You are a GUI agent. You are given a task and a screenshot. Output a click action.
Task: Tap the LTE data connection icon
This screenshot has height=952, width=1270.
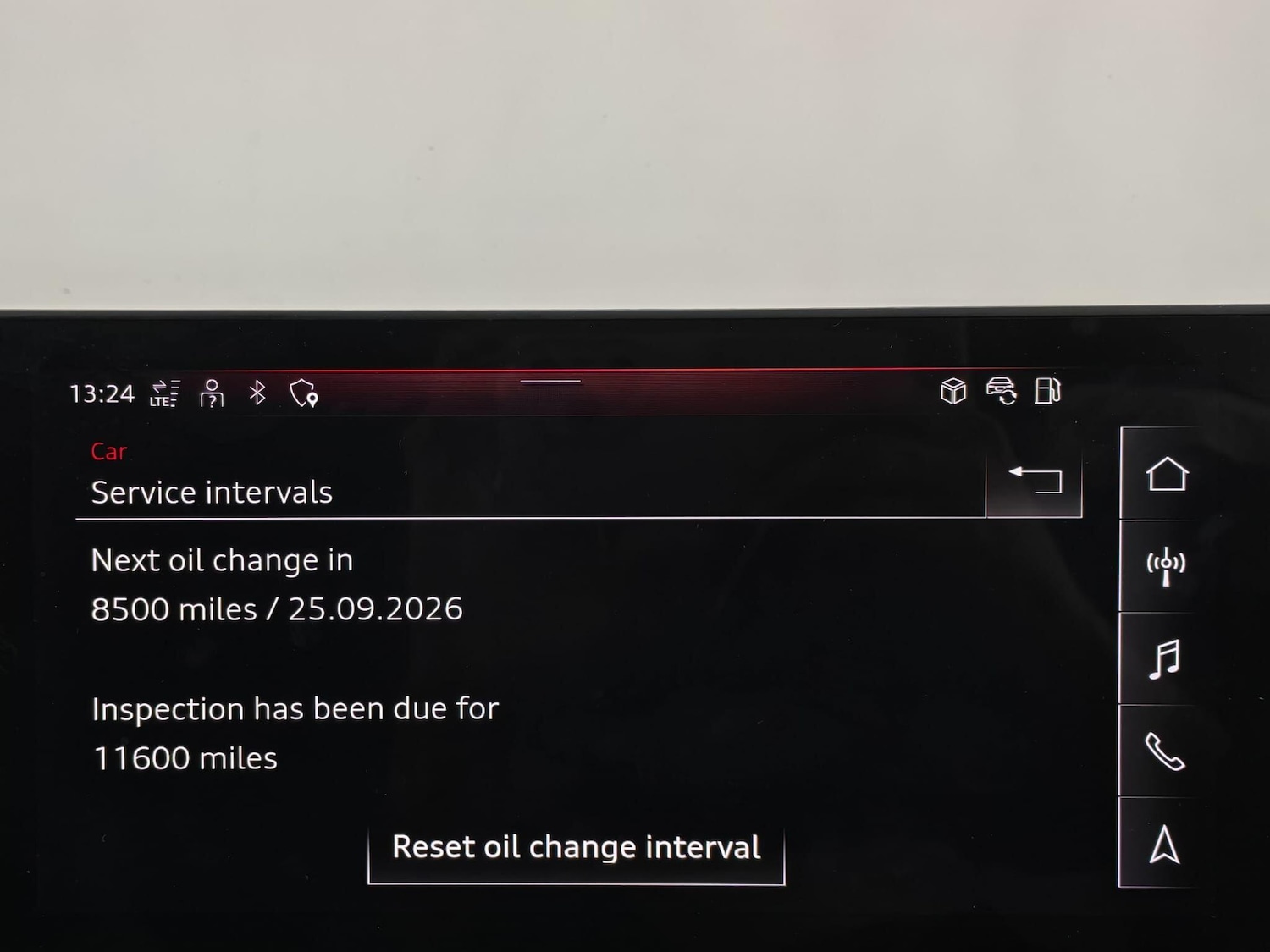(164, 393)
